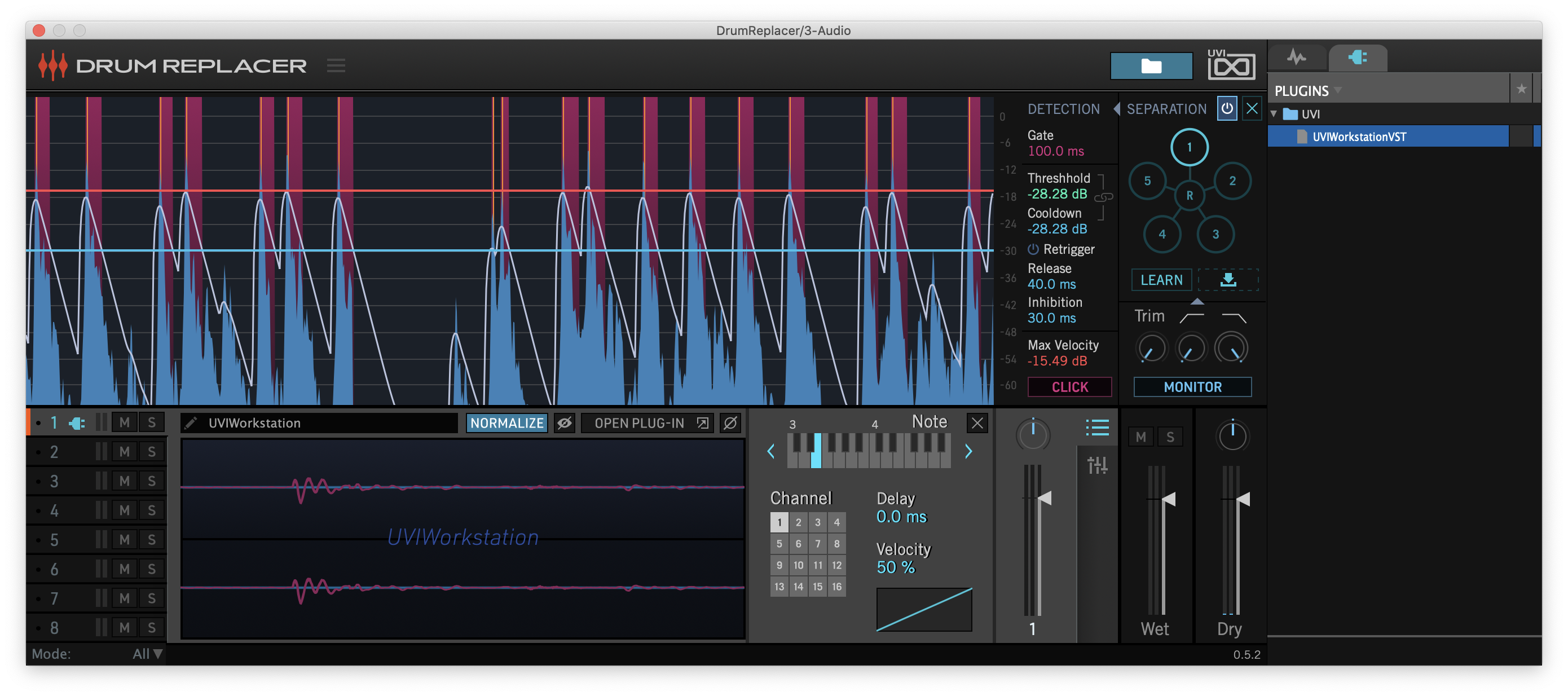Open the list view icon above the fader
Screen dimensions: 1568x696
pos(1097,428)
